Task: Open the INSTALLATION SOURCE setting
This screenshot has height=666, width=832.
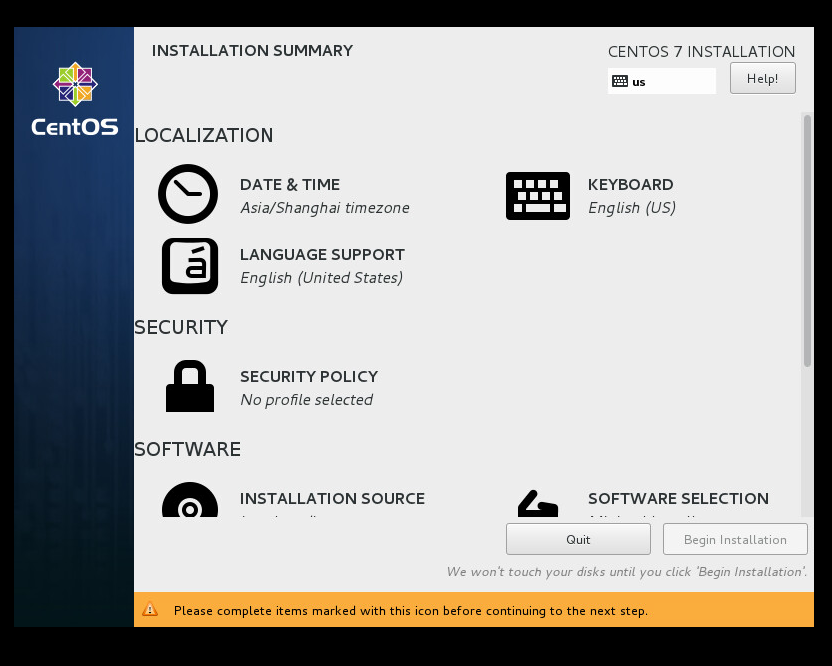Action: point(332,499)
